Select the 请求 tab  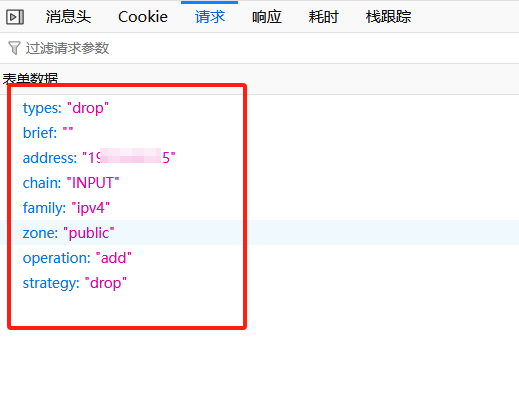210,17
